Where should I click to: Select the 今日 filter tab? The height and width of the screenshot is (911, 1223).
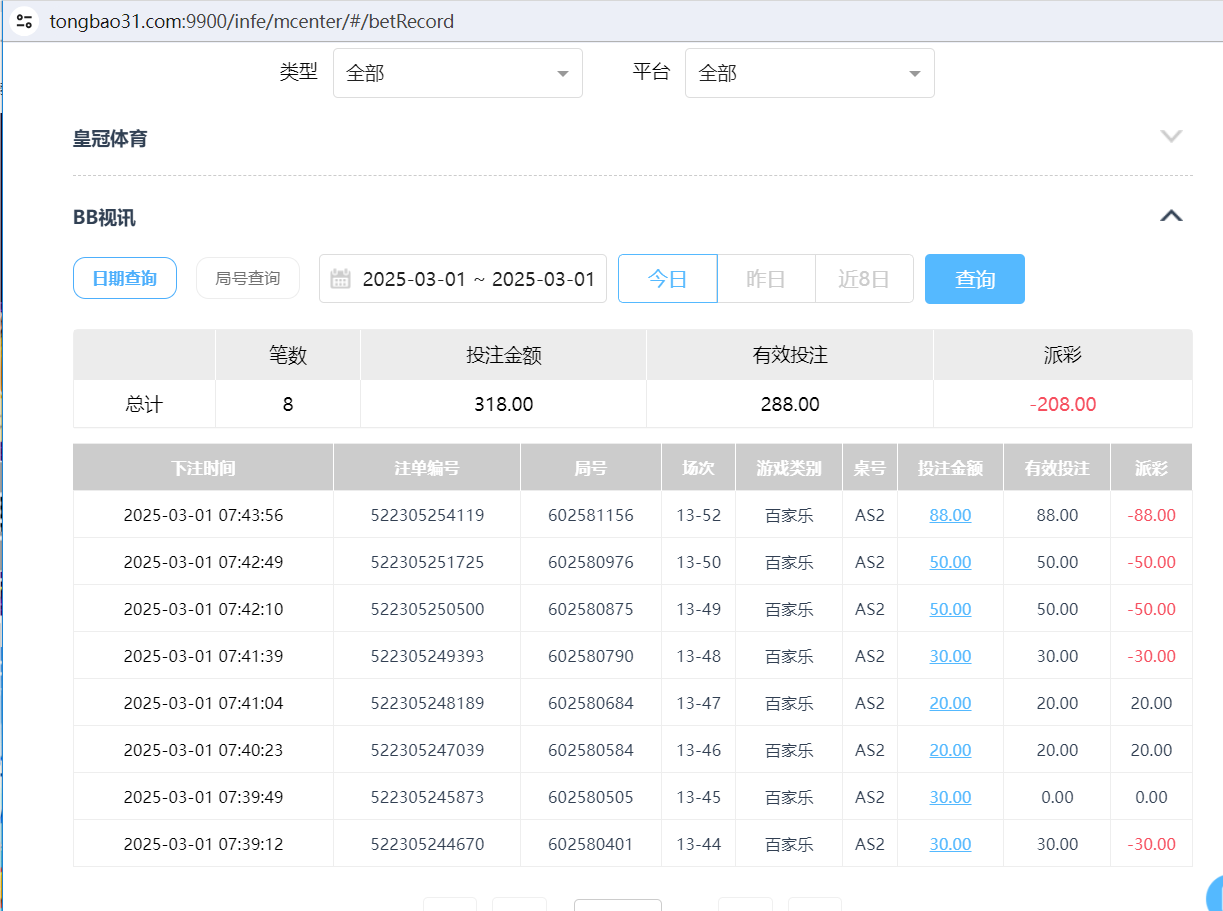pyautogui.click(x=667, y=278)
